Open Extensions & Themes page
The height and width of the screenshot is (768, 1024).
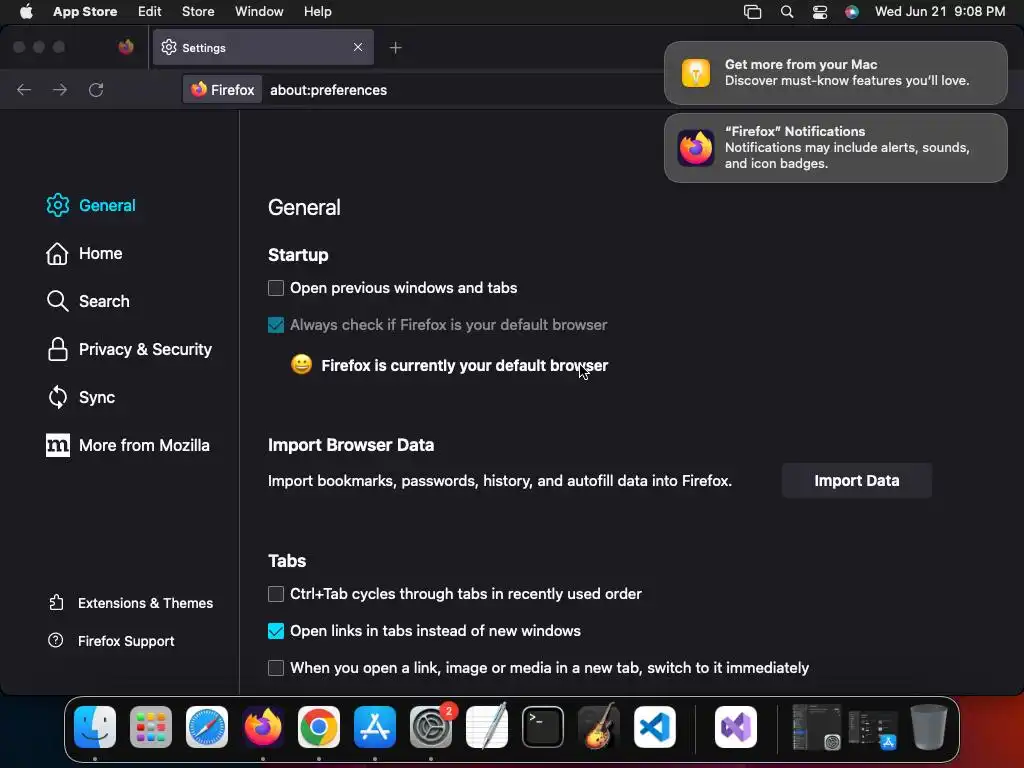[x=131, y=603]
